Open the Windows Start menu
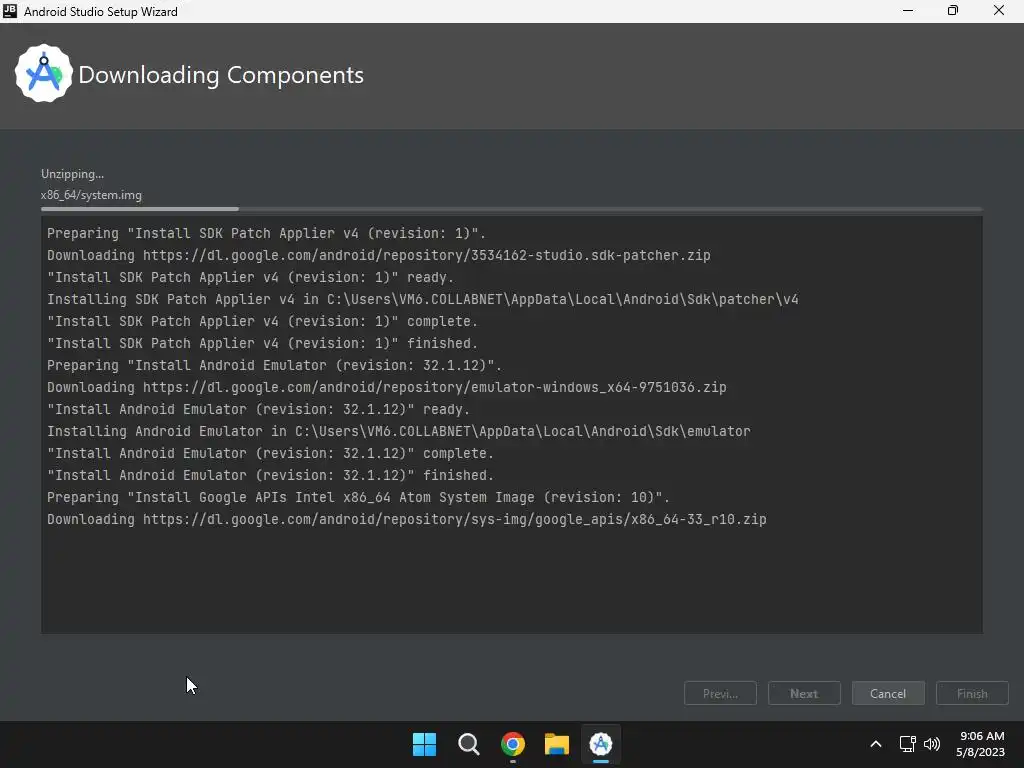The width and height of the screenshot is (1024, 768). [x=424, y=744]
